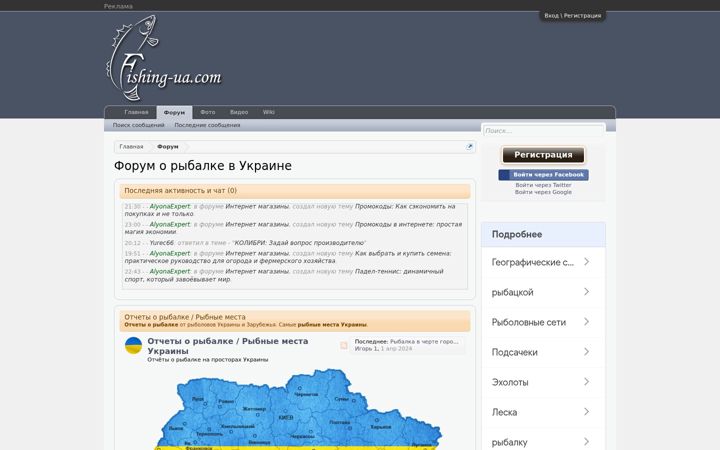Click the Регистрация button

543,155
